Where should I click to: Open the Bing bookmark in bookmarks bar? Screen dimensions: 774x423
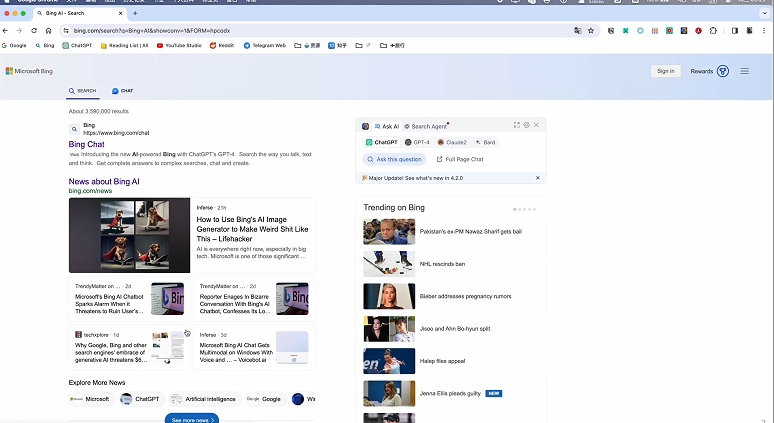click(44, 45)
